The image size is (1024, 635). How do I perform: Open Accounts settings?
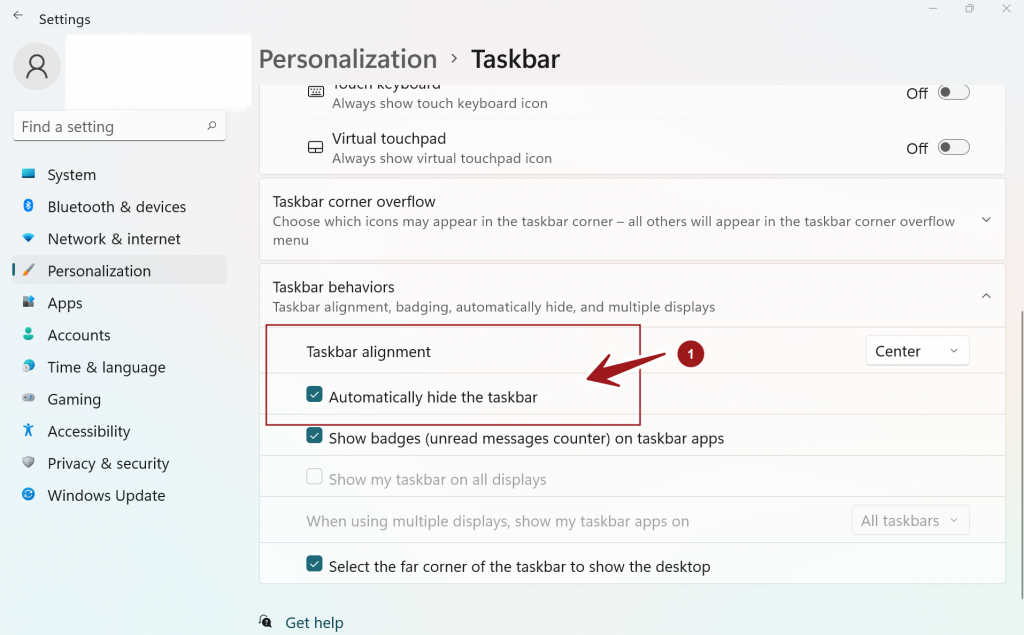click(x=80, y=334)
